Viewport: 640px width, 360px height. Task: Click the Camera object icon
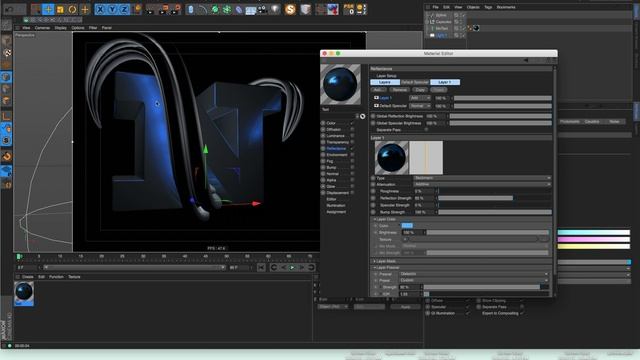[x=263, y=9]
